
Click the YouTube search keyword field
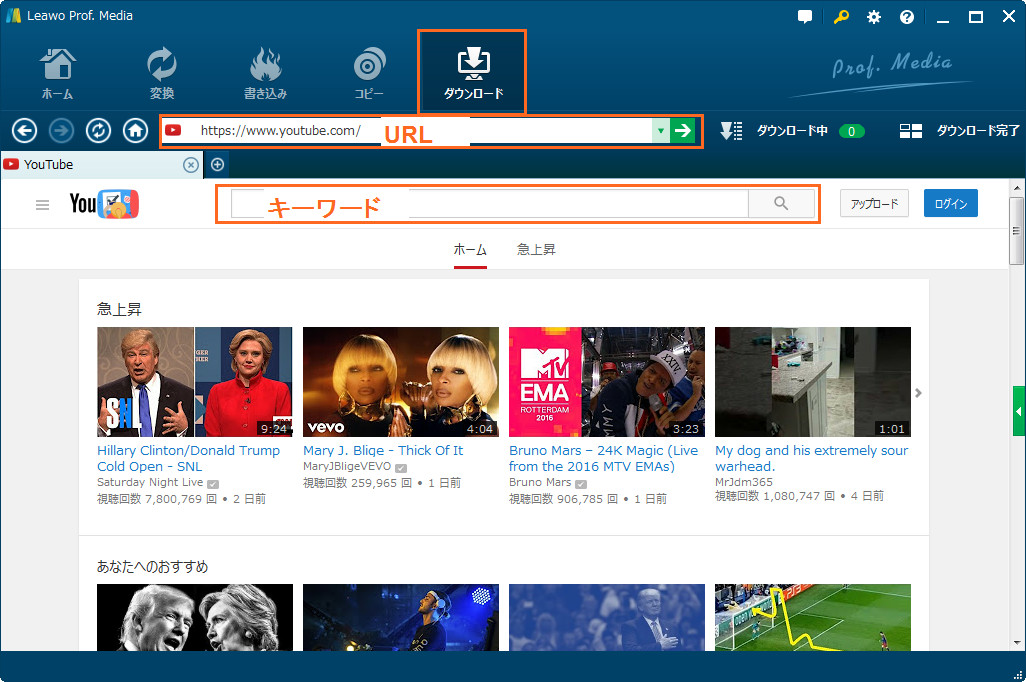click(x=489, y=204)
